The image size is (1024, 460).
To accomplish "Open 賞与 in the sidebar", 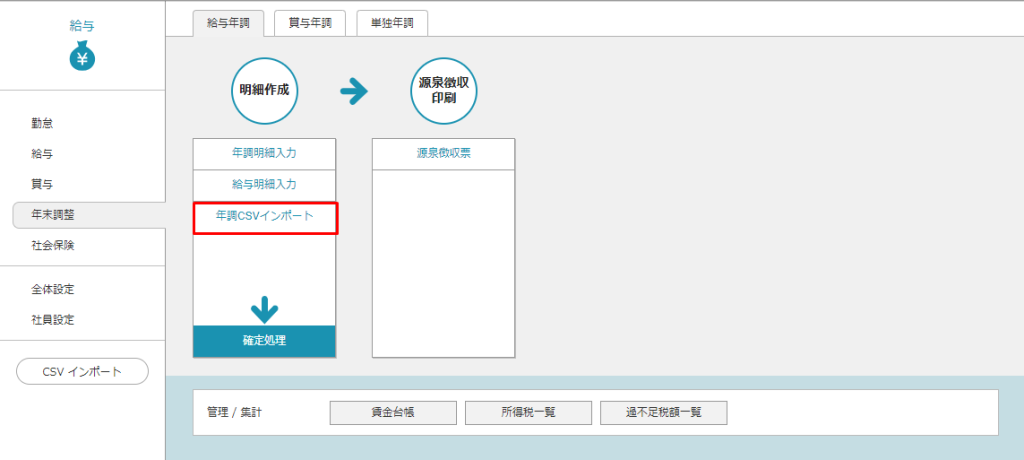I will pyautogui.click(x=42, y=185).
